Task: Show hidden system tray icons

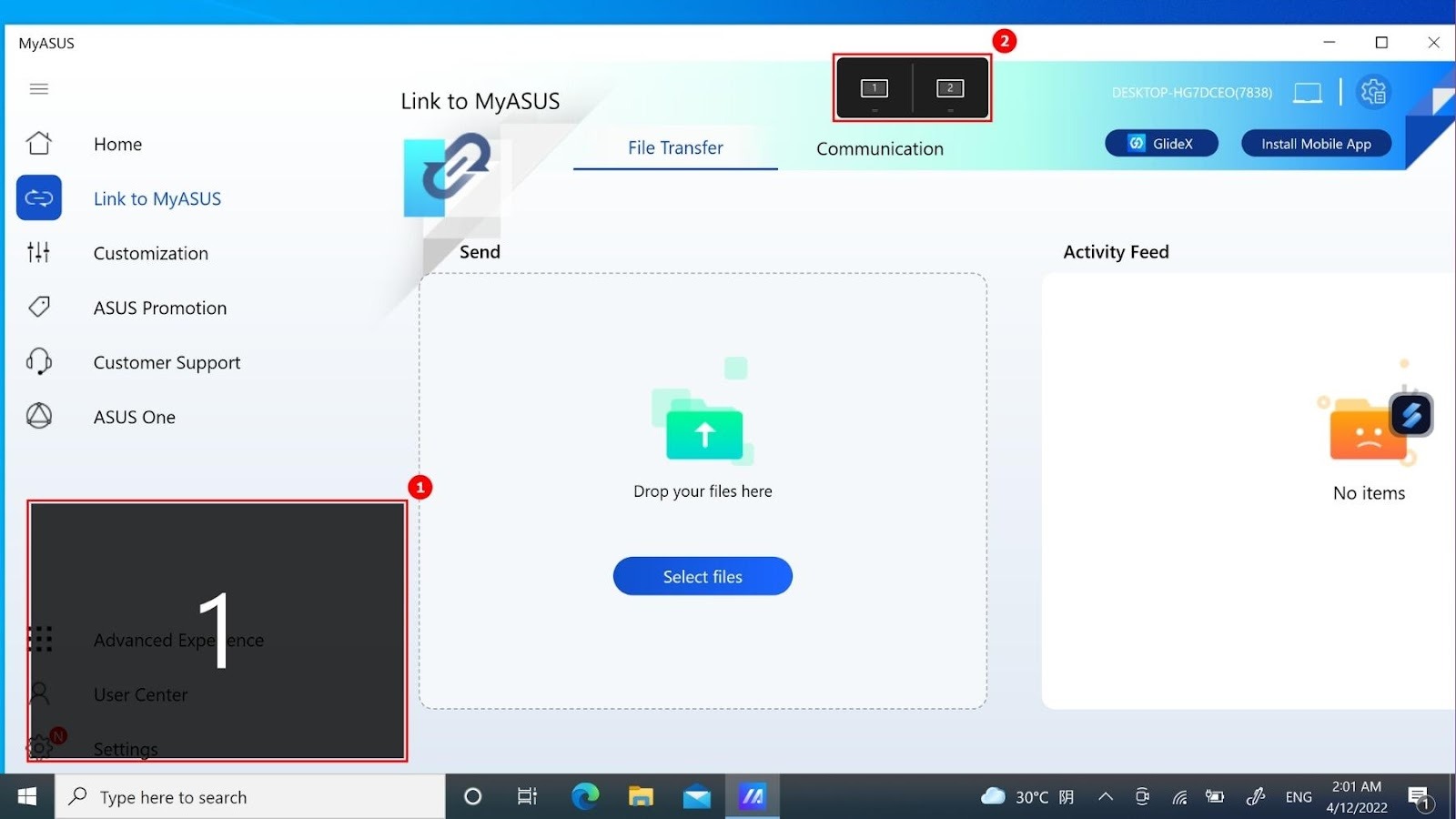Action: pyautogui.click(x=1106, y=796)
